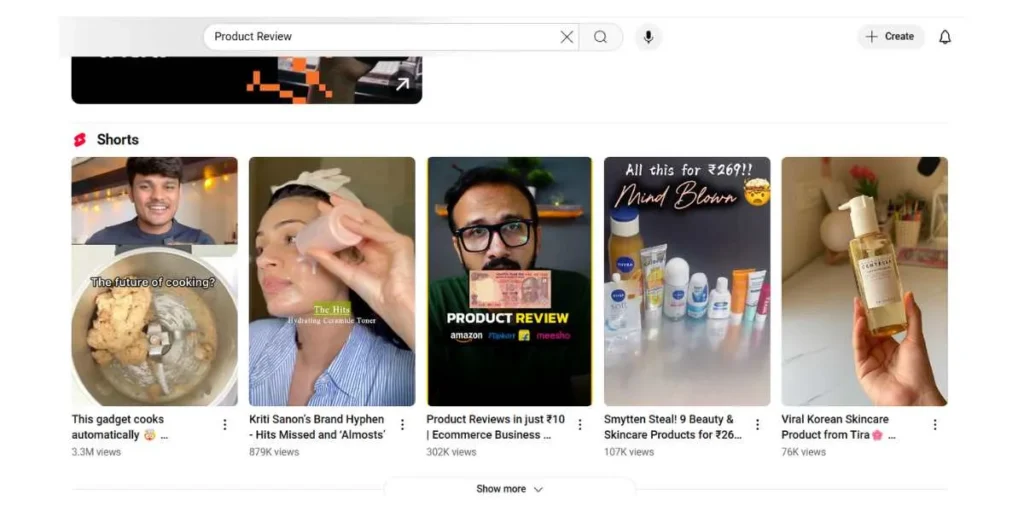Play 'The future of cooking?' short thumbnail
The image size is (1024, 512).
tap(155, 281)
